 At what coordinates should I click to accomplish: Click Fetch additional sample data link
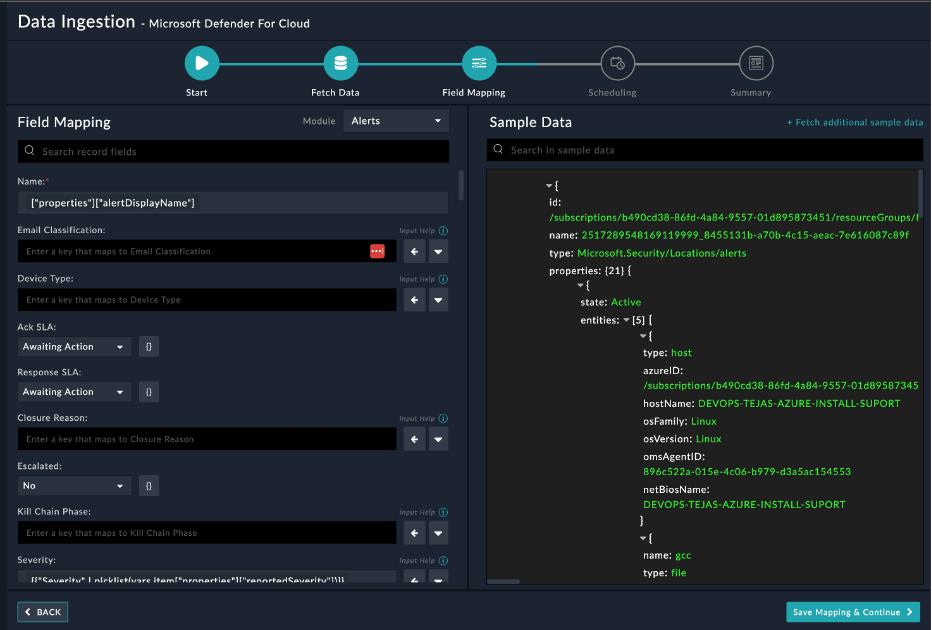855,123
